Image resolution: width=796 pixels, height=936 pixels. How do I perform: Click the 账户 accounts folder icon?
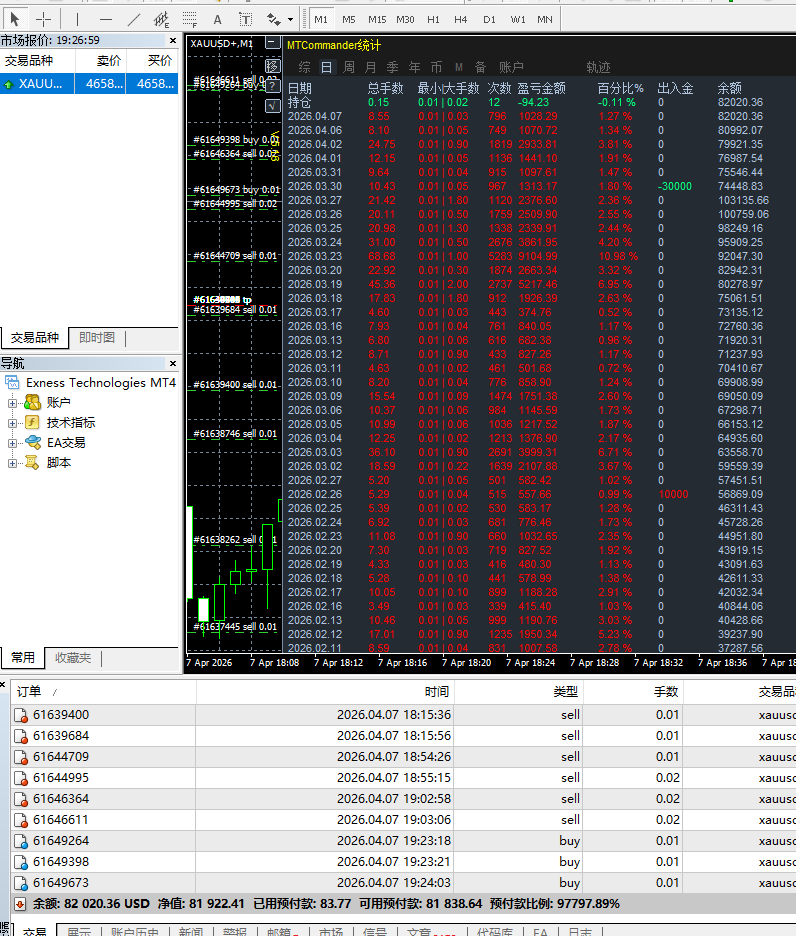point(32,402)
